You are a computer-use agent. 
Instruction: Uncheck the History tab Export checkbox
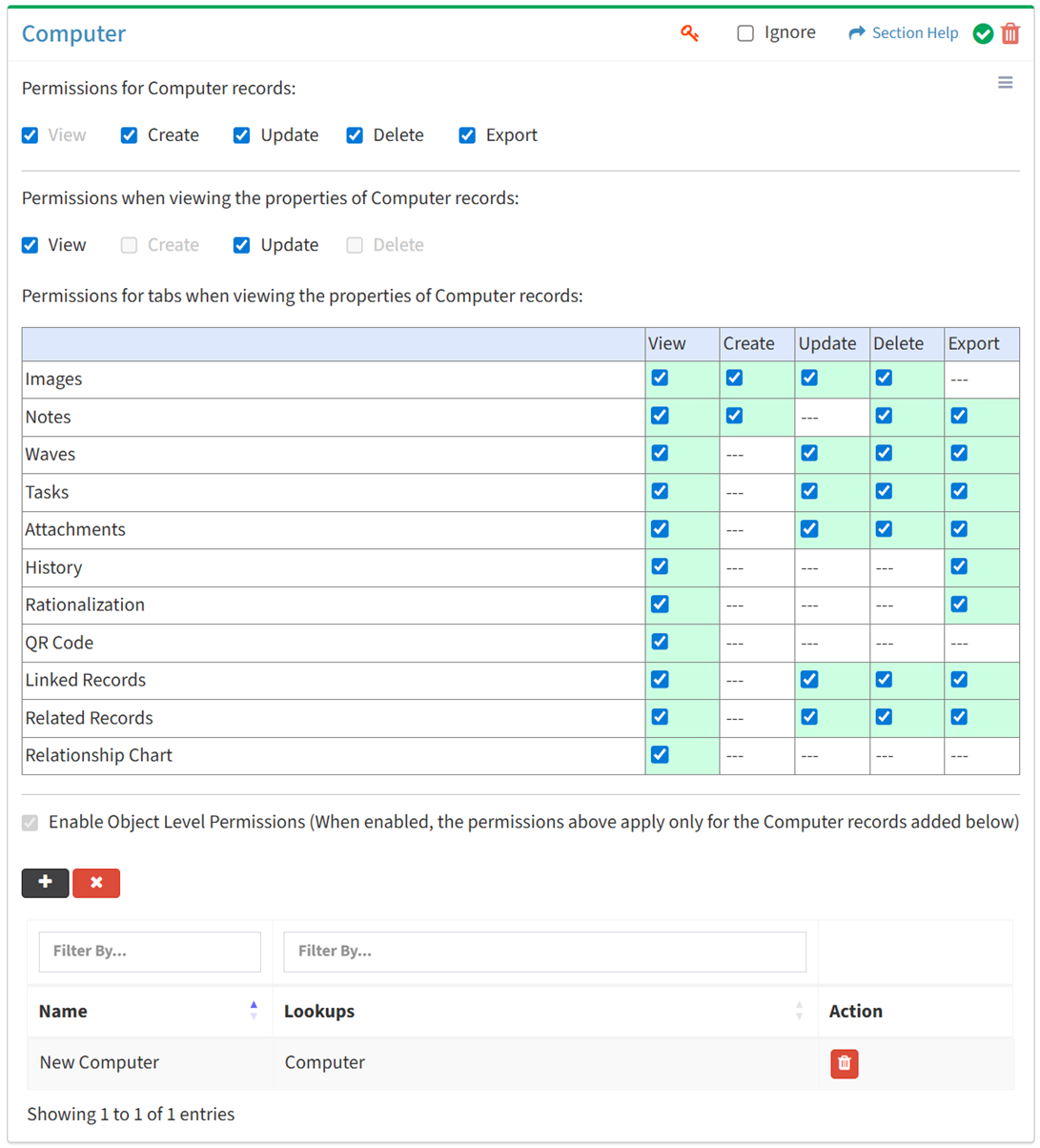pos(959,566)
